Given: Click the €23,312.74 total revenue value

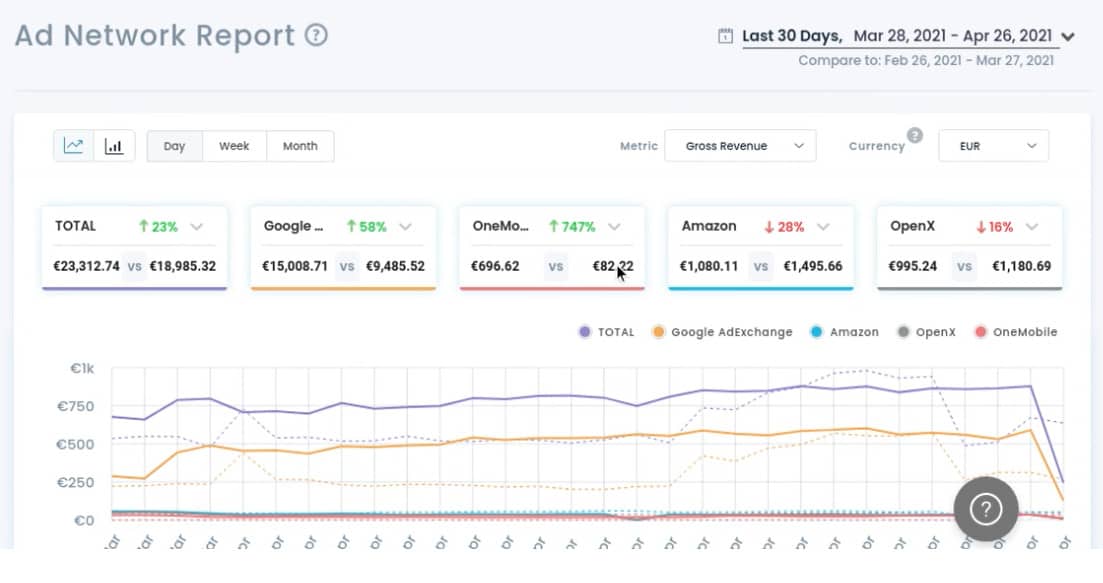Looking at the screenshot, I should pos(87,266).
